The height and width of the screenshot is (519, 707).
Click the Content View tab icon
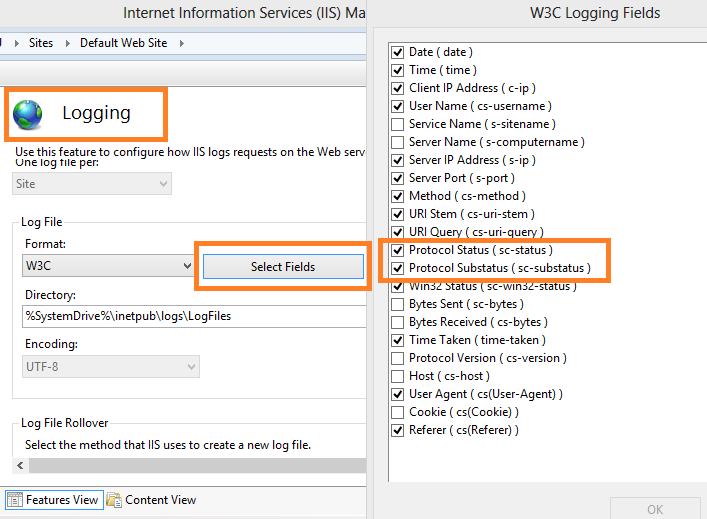(x=114, y=500)
